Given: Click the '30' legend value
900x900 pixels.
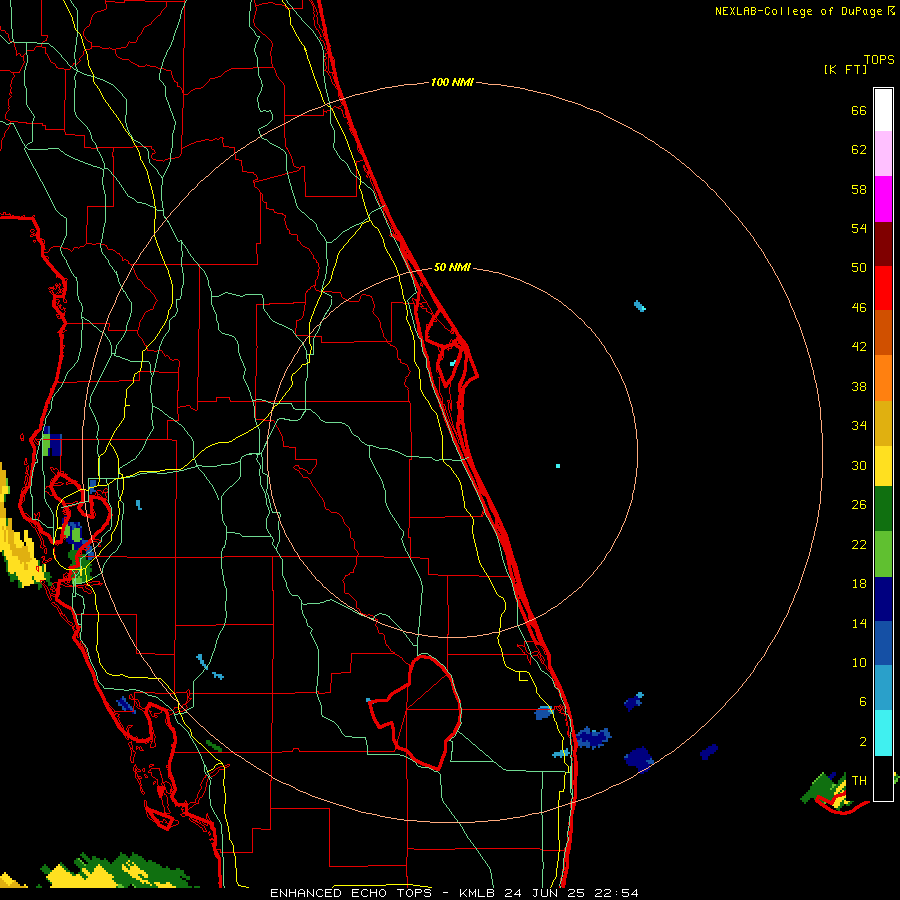Looking at the screenshot, I should pos(859,465).
